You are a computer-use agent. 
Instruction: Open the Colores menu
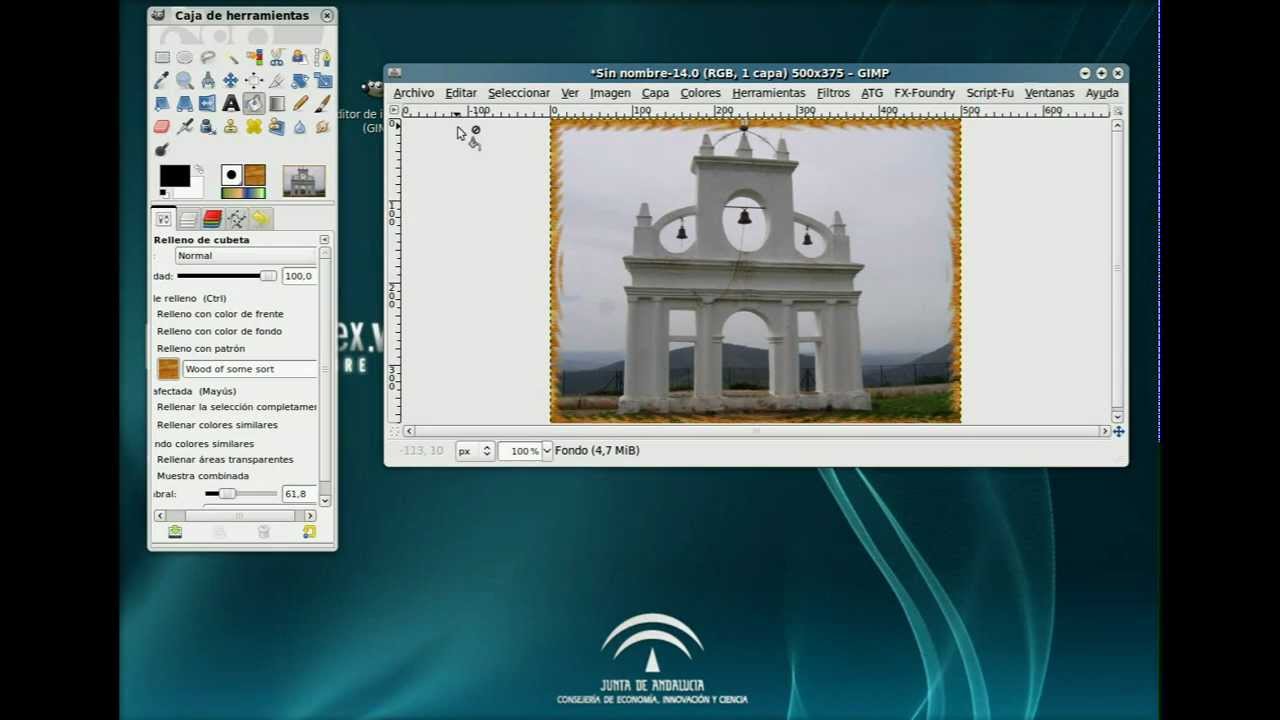700,93
